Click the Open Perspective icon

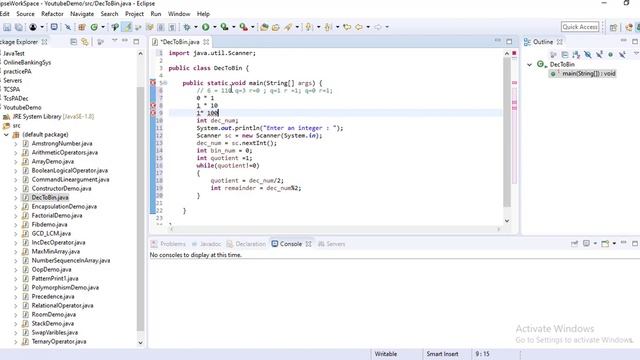(613, 27)
